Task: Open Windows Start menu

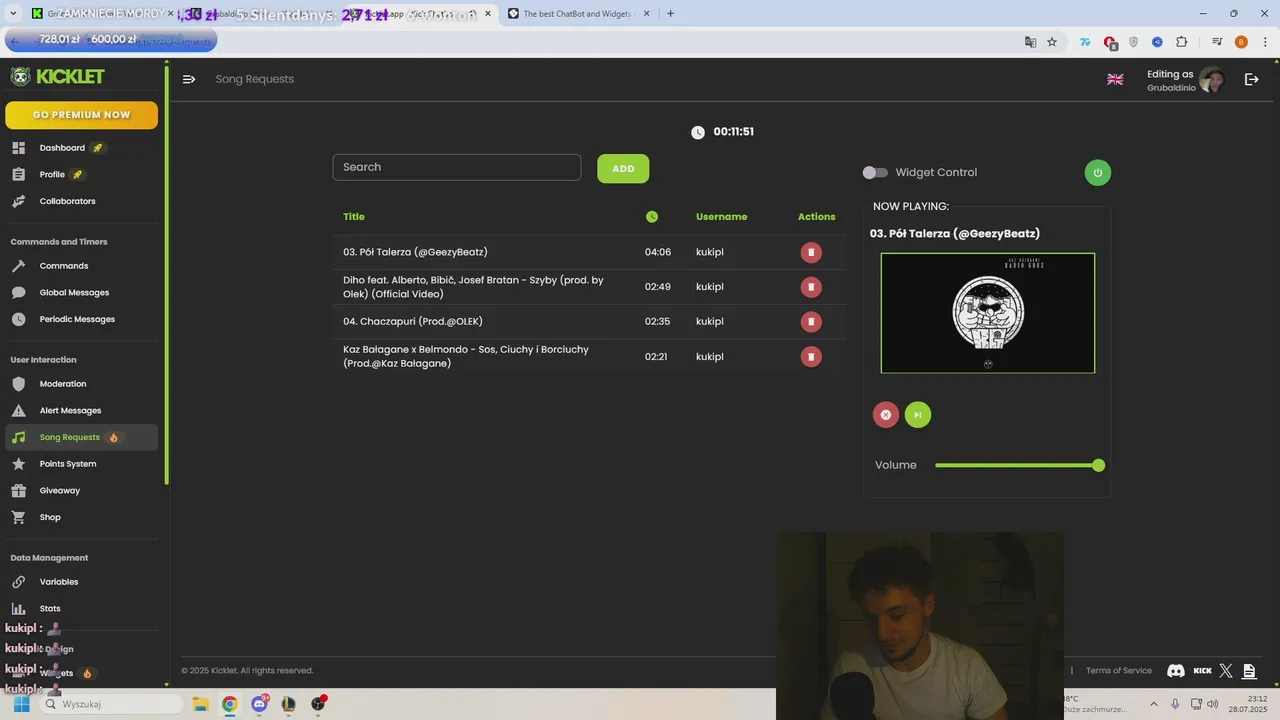Action: pyautogui.click(x=21, y=704)
